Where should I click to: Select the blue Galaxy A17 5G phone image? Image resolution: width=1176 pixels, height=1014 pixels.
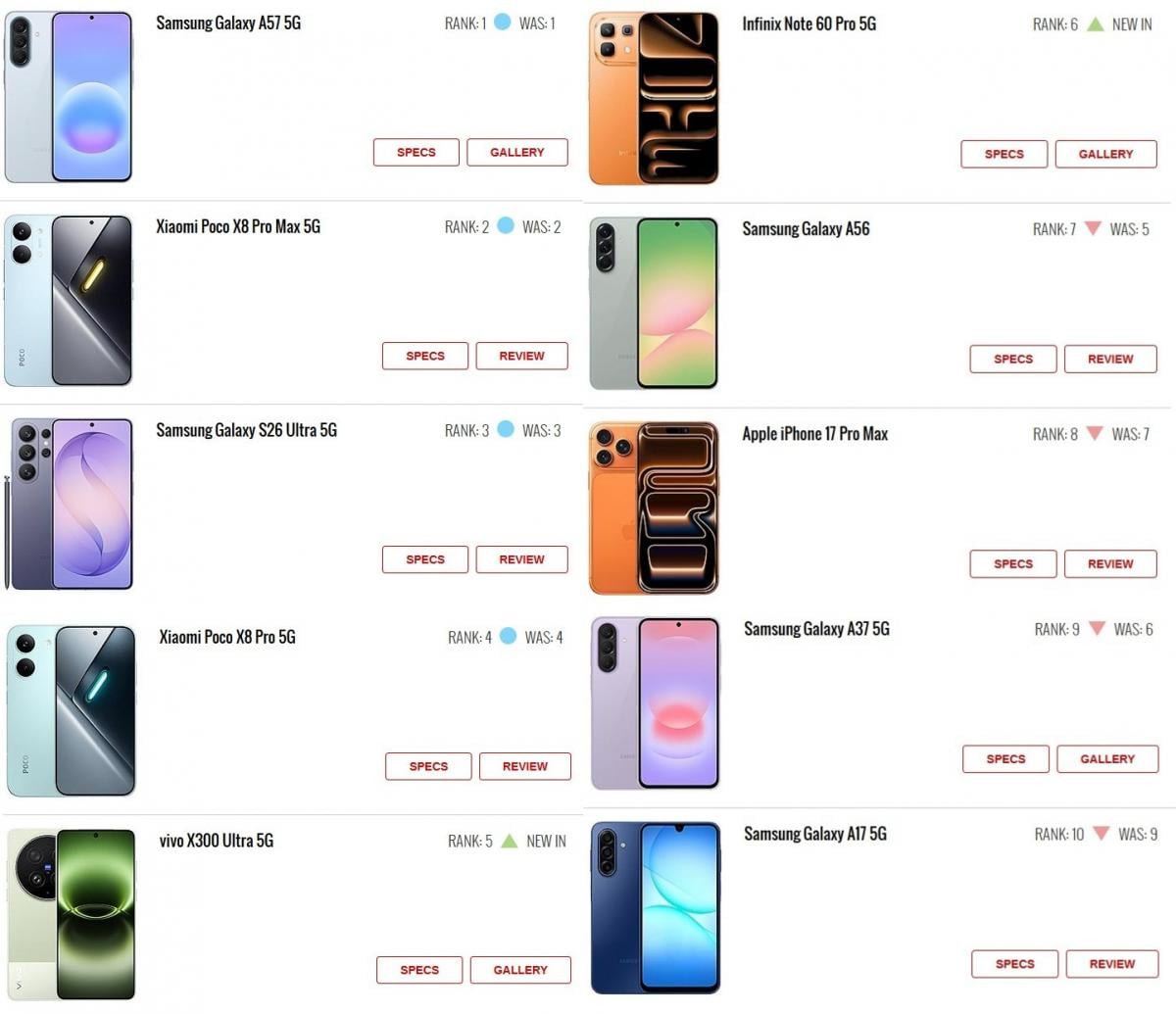(656, 908)
